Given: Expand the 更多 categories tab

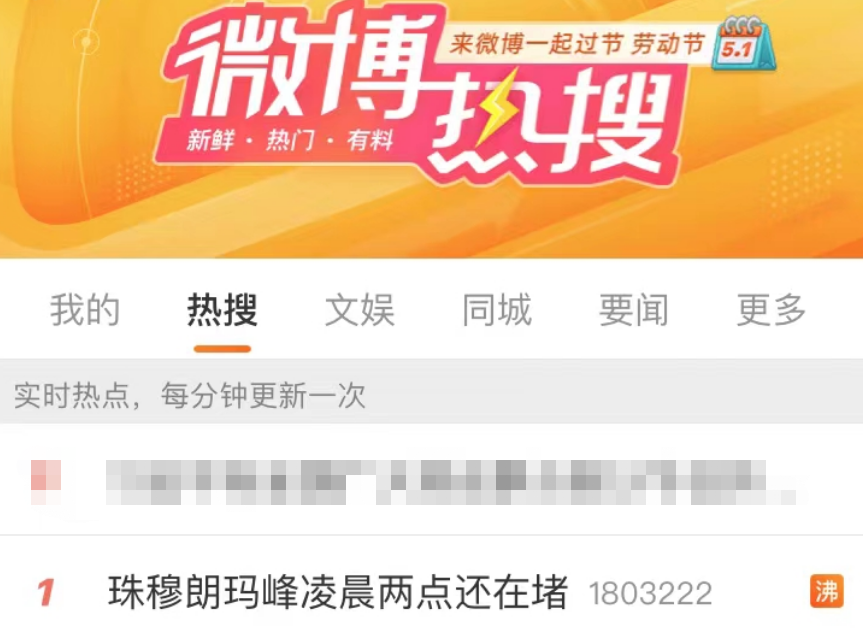Looking at the screenshot, I should (x=771, y=310).
